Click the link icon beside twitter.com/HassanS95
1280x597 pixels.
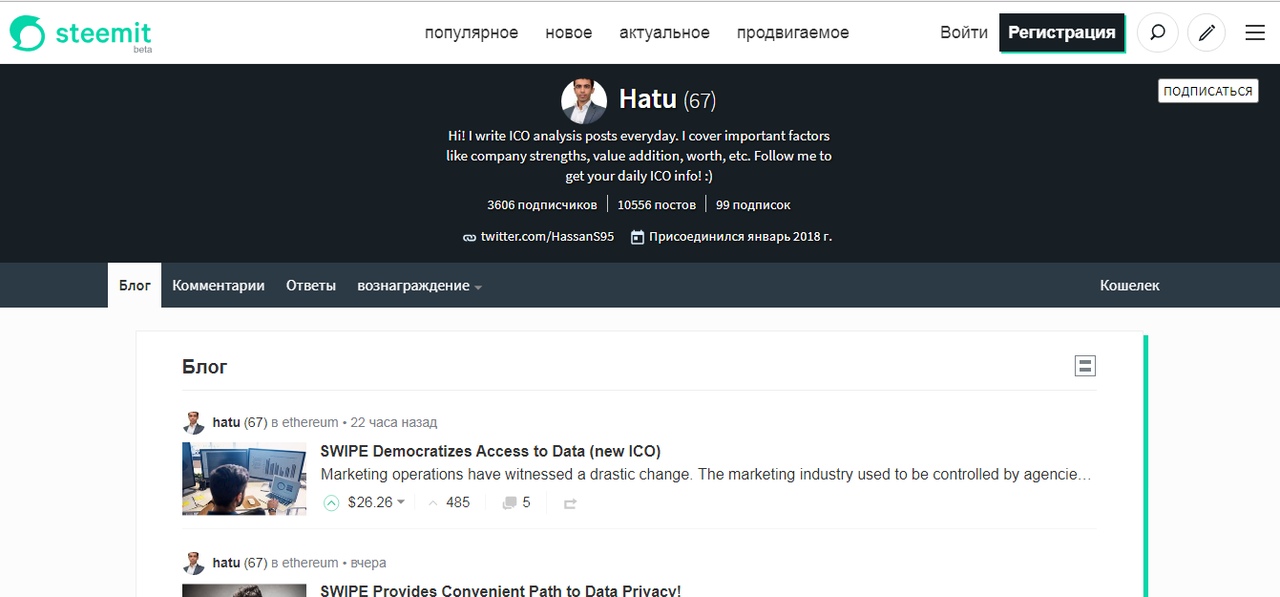(469, 237)
